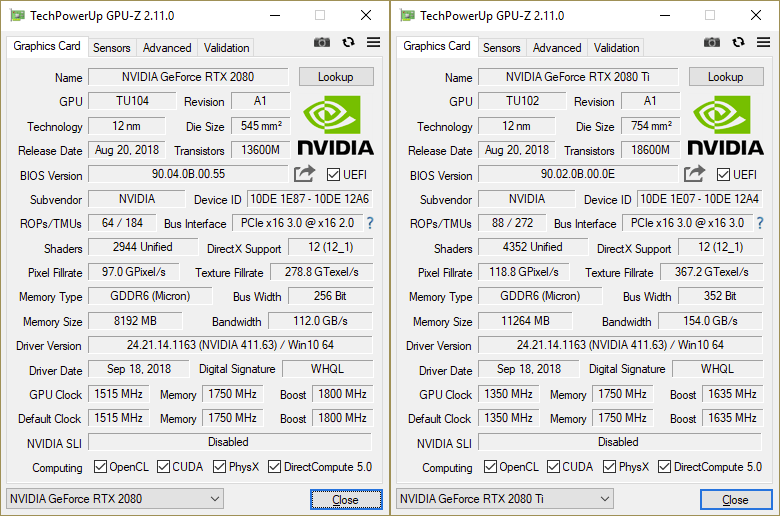Click the Lookup button for RTX 2080
This screenshot has height=516, width=780.
(336, 77)
